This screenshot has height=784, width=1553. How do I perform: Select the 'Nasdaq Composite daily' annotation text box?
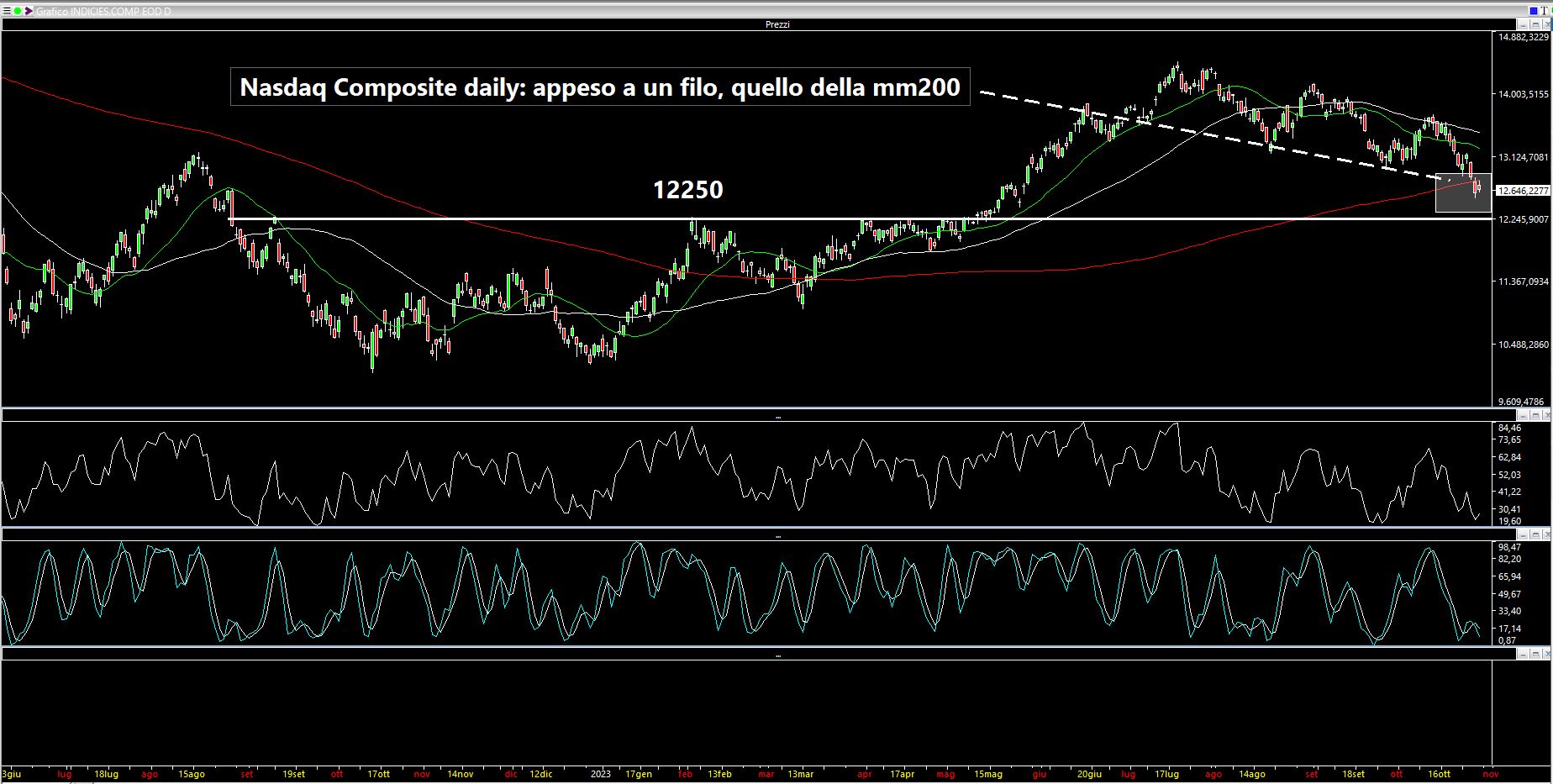click(x=600, y=87)
